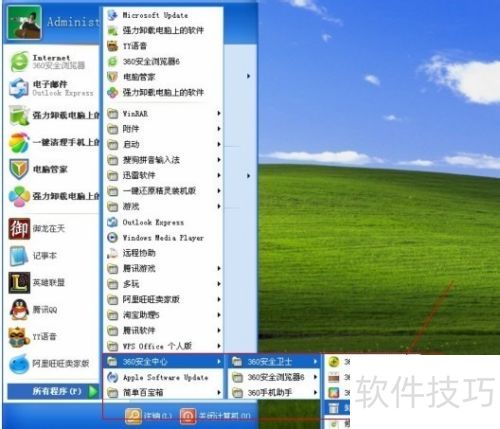
Task: Launch Windows Media Player
Action: tap(163, 238)
